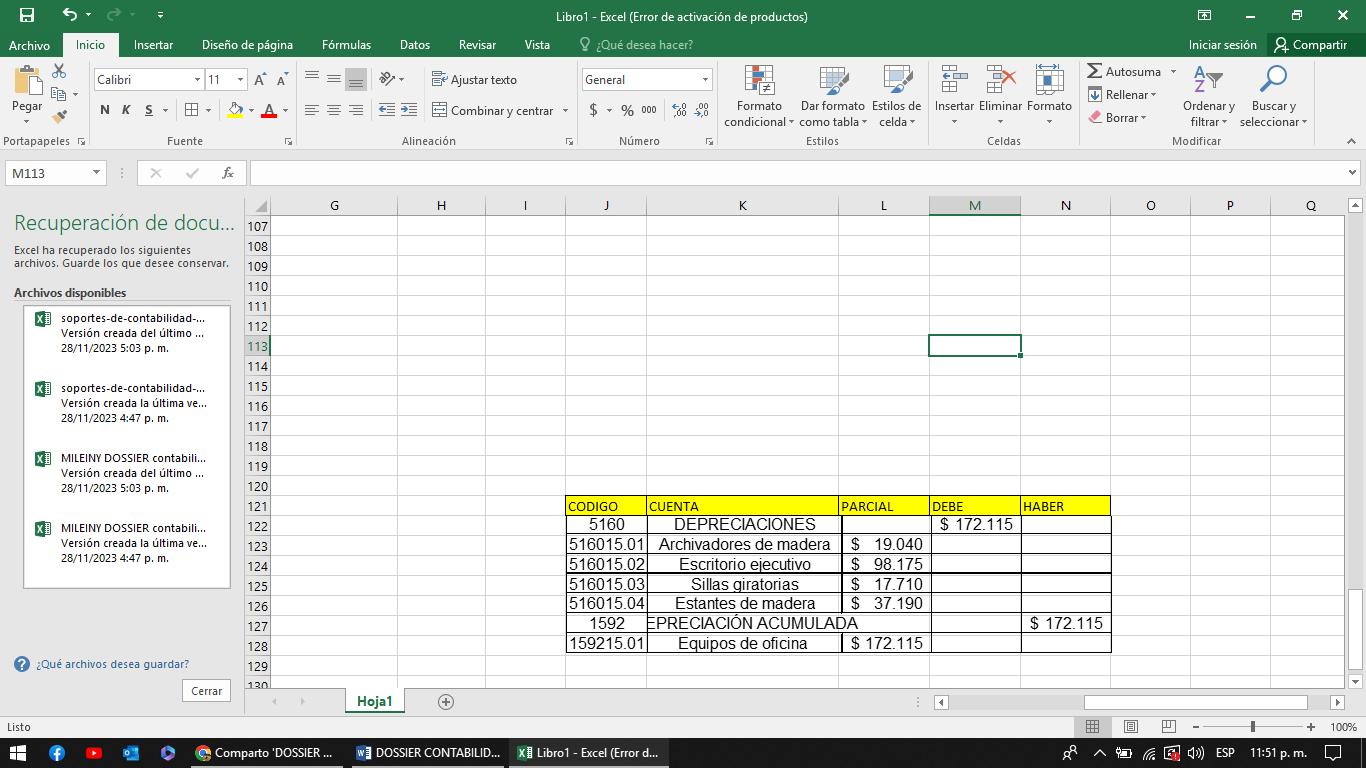Click Iniciar sesión to sign in
This screenshot has height=768, width=1366.
[x=1222, y=44]
